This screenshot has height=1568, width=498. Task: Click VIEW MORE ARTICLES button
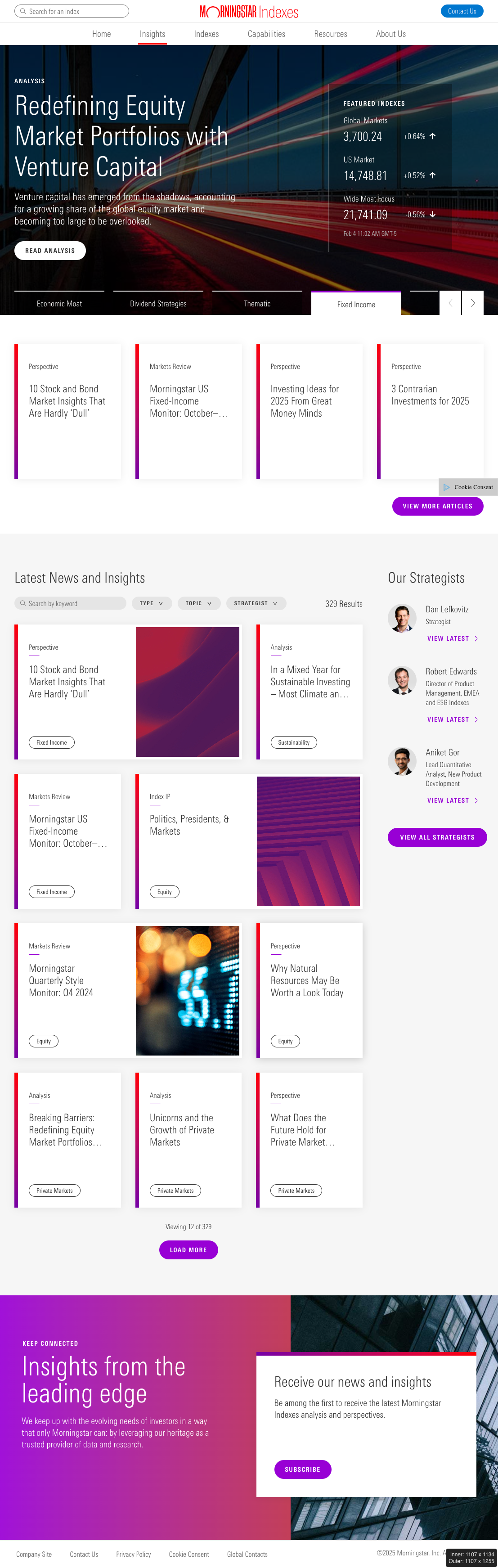click(x=438, y=507)
